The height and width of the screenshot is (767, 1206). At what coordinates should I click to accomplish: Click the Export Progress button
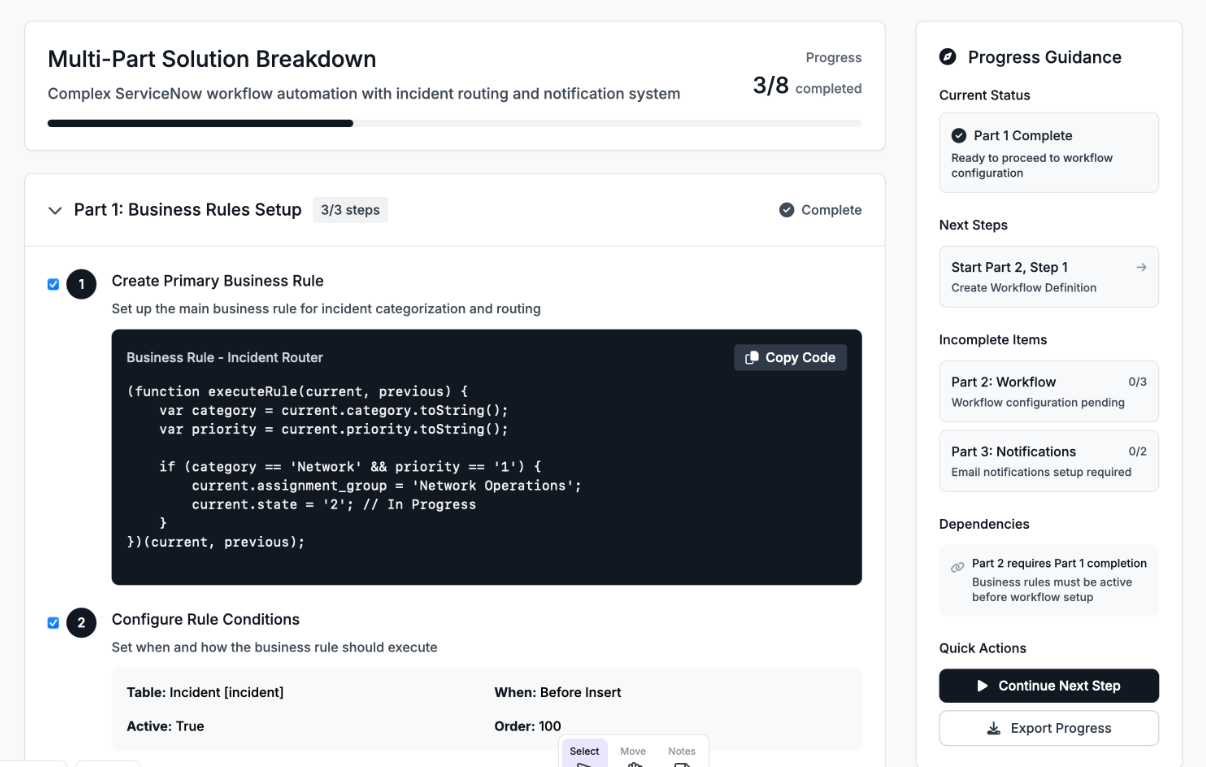tap(1049, 728)
